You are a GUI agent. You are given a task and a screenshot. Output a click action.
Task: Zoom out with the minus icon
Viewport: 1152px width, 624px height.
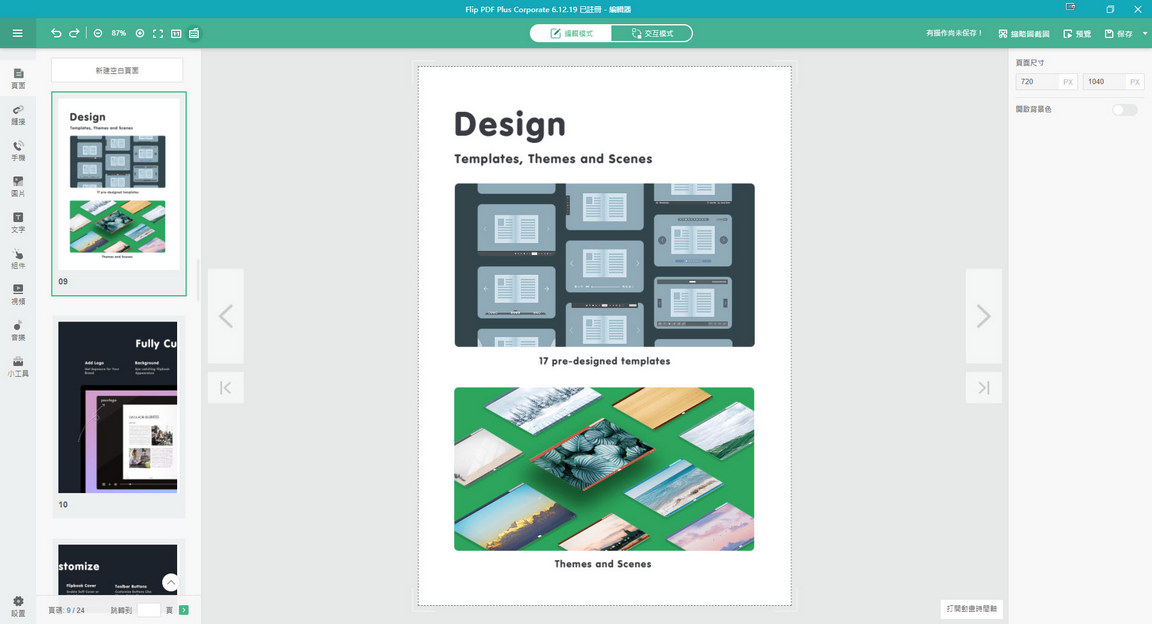tap(98, 33)
